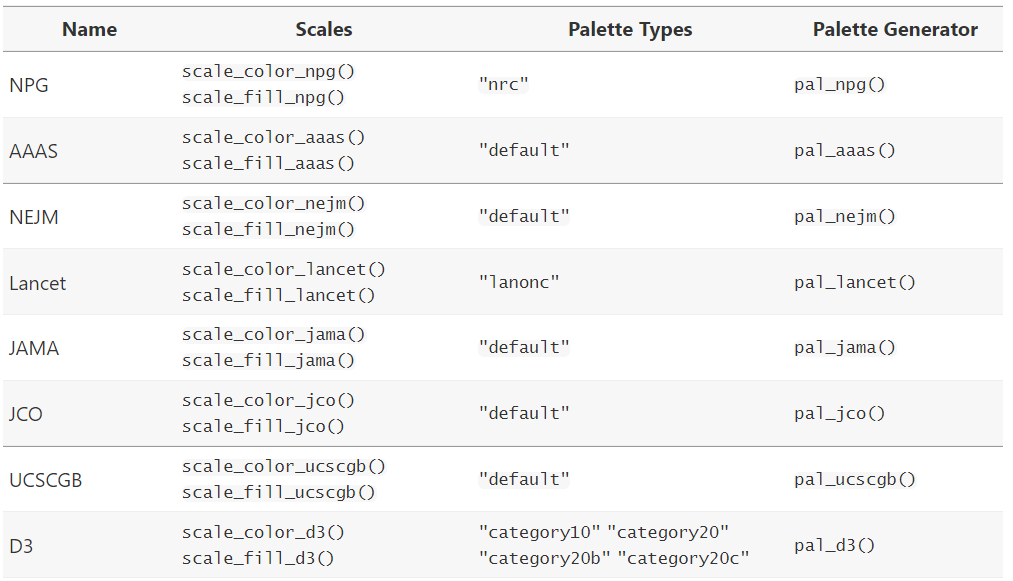Select the scale_color_lancet() code text

pos(283,269)
